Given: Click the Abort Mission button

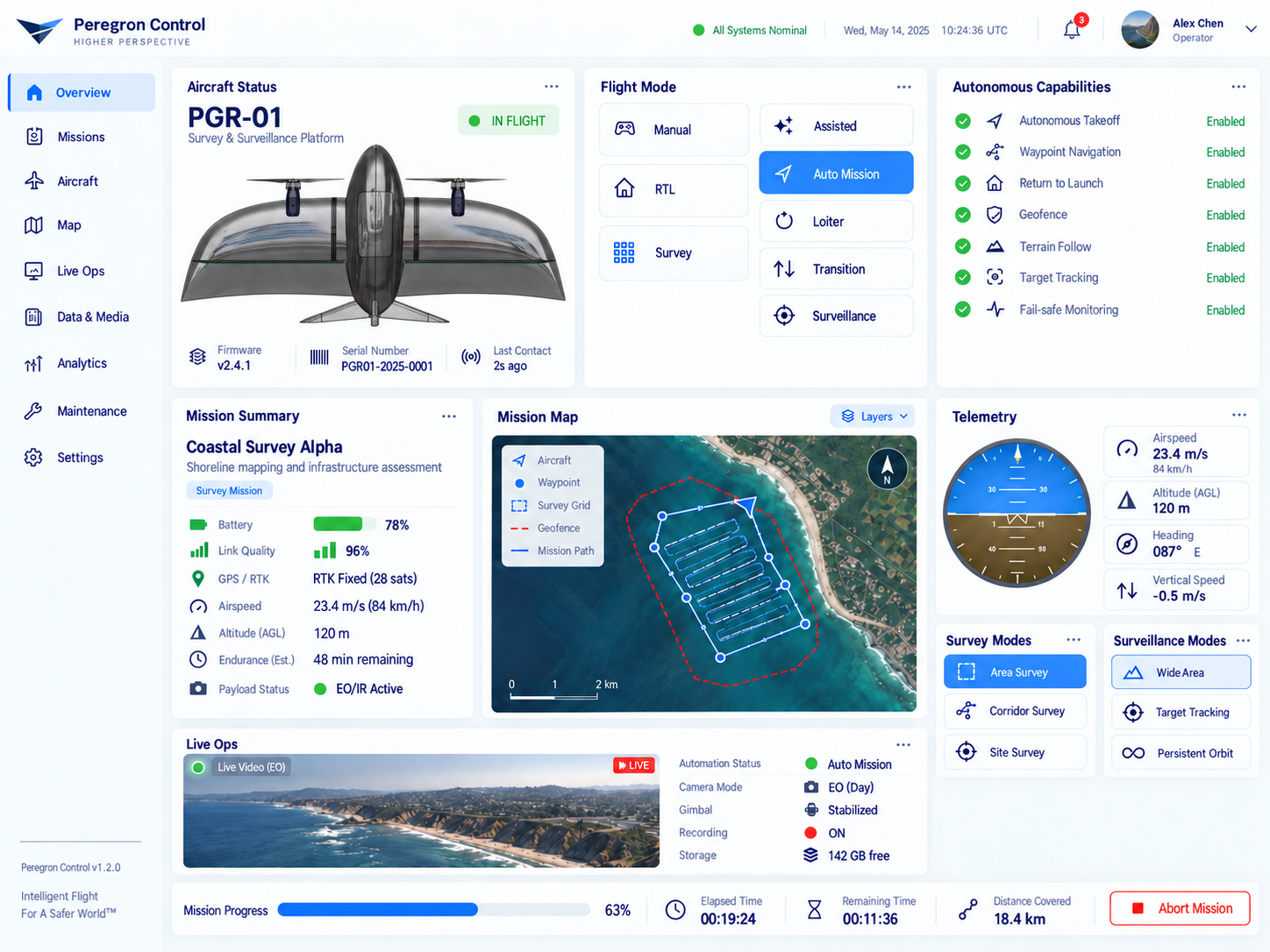Looking at the screenshot, I should point(1180,908).
